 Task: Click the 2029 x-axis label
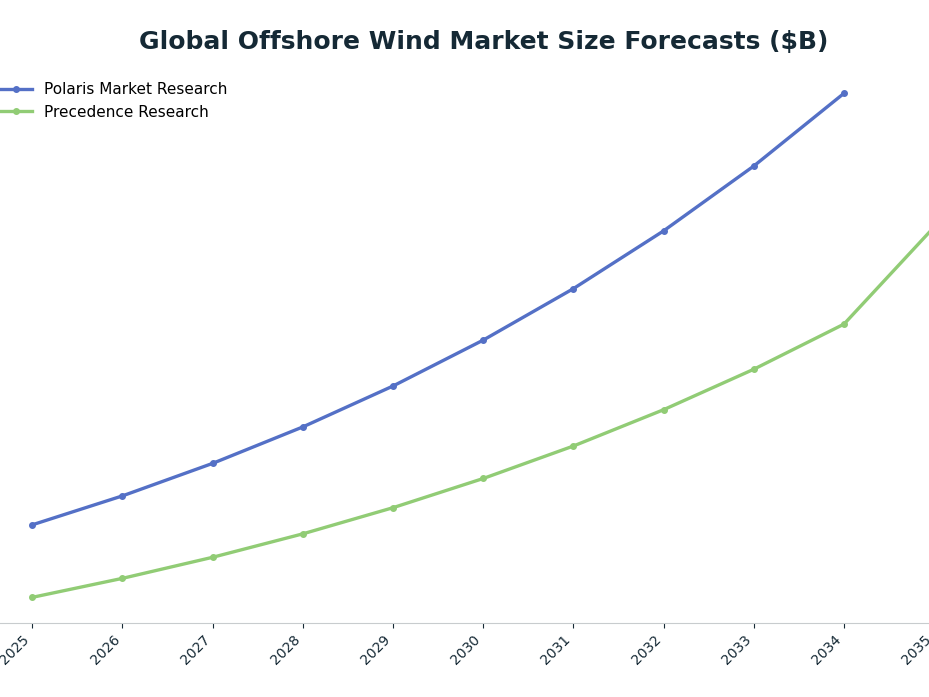pyautogui.click(x=378, y=650)
